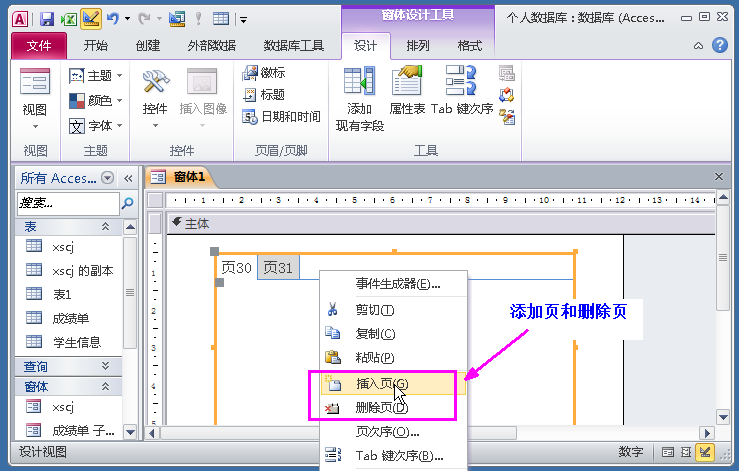
Task: Click the Save icon in quick access toolbar
Action: tap(47, 19)
